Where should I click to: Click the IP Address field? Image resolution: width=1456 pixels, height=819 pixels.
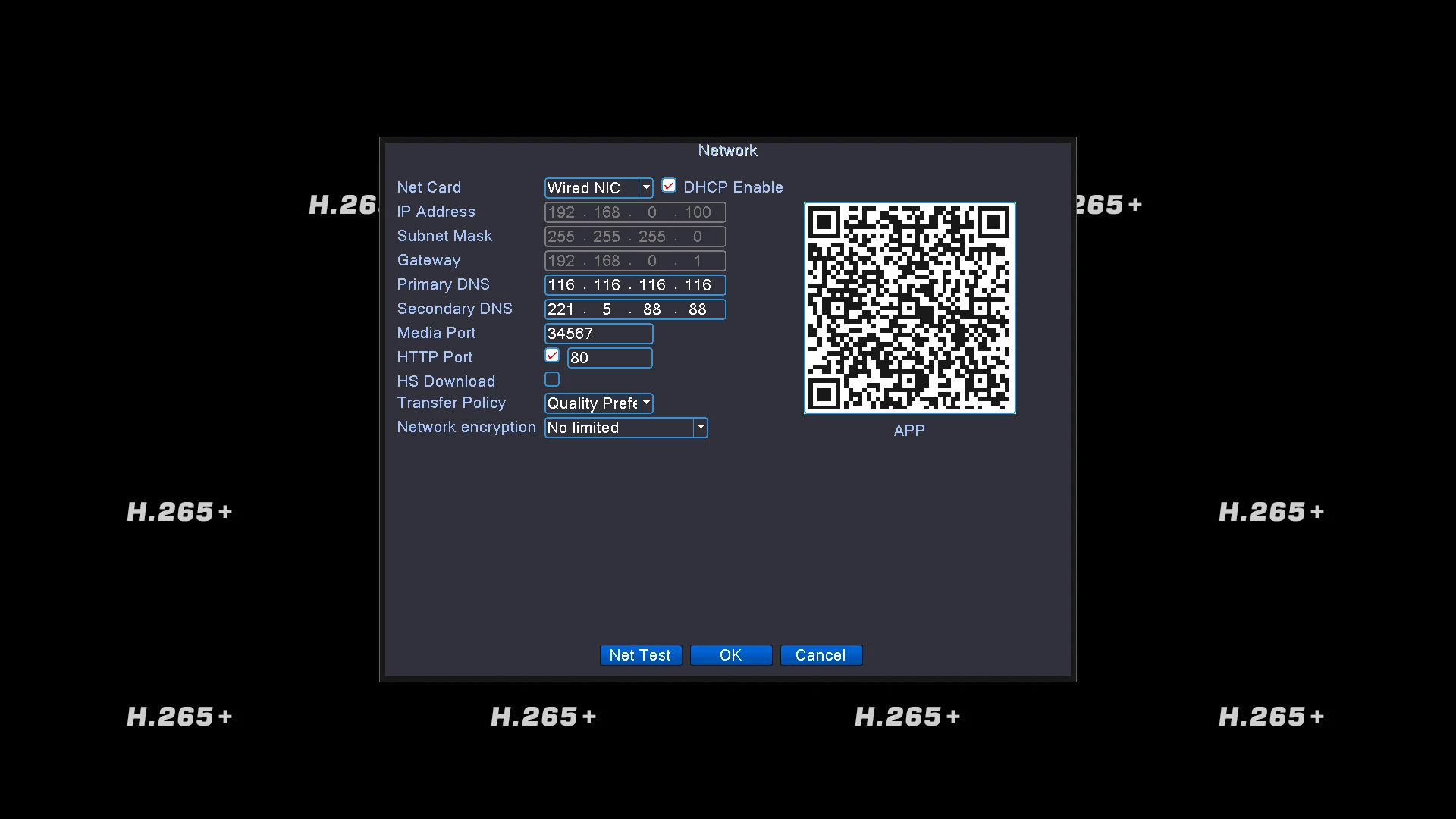[x=635, y=212]
